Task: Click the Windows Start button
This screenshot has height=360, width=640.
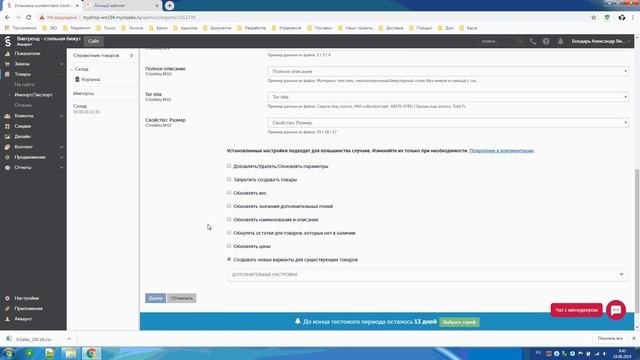Action: coord(9,353)
